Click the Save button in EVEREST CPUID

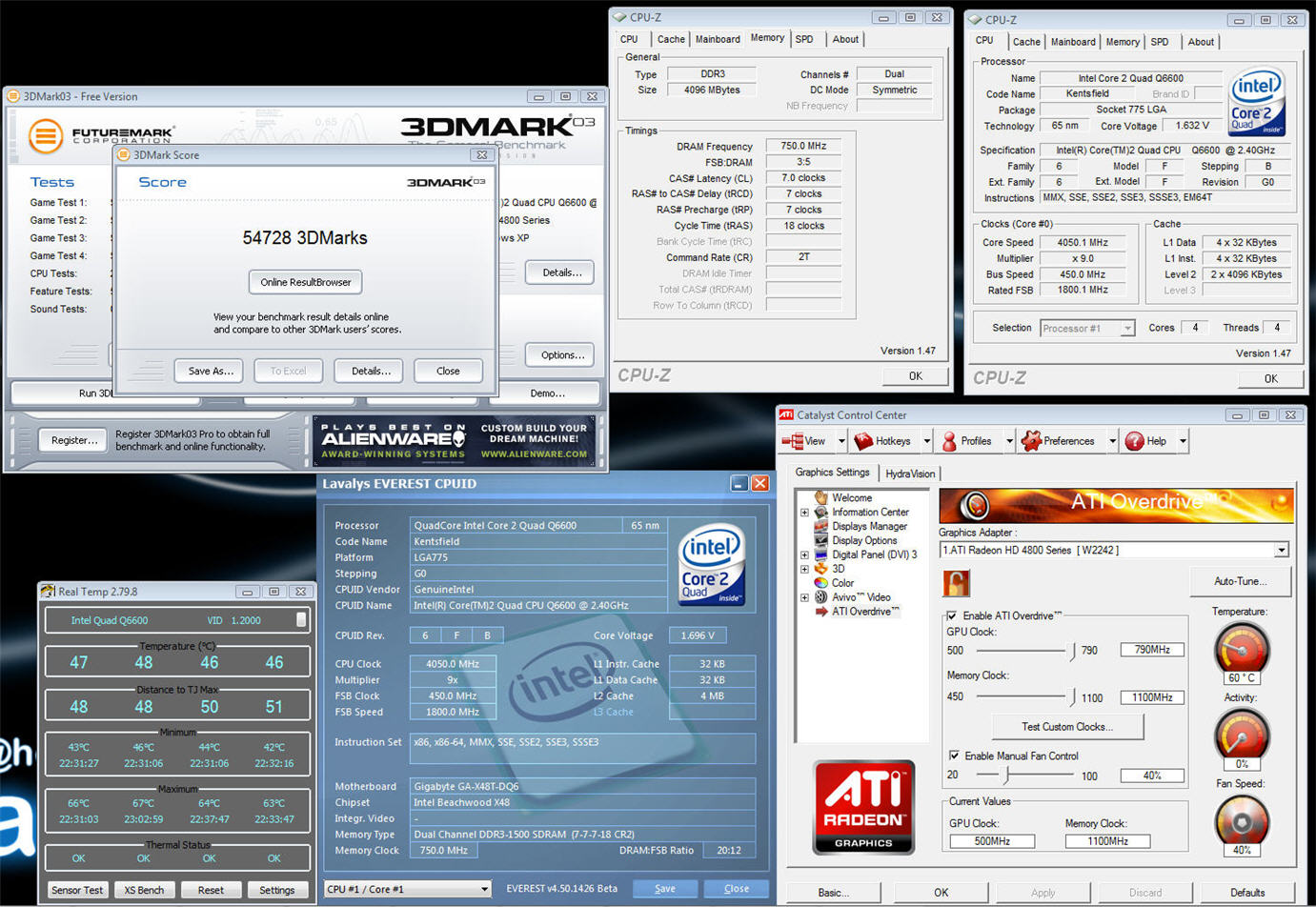point(665,889)
